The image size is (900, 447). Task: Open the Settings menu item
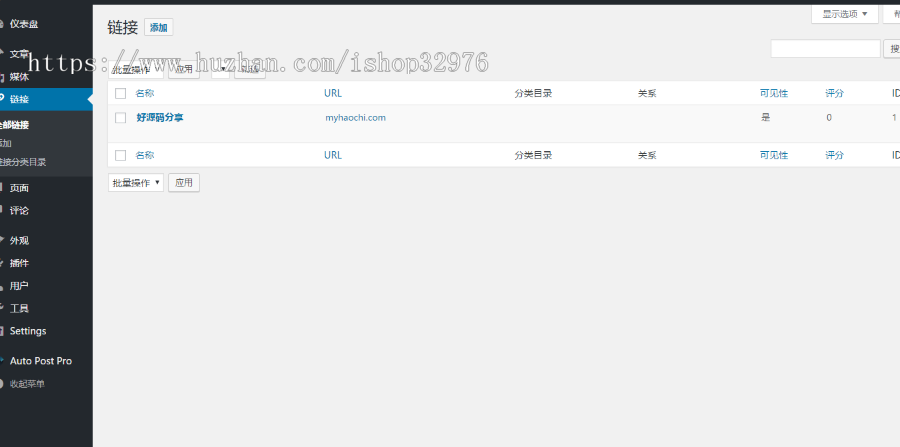(28, 331)
